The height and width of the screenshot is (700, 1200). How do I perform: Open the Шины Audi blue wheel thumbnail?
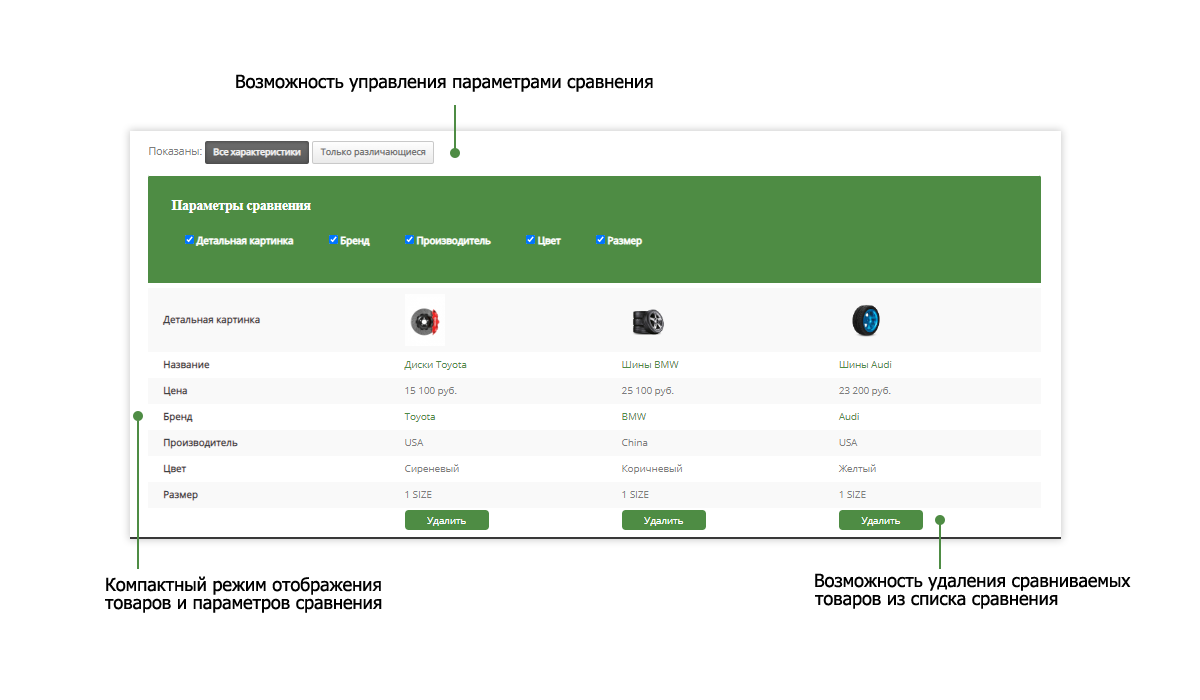[x=864, y=320]
